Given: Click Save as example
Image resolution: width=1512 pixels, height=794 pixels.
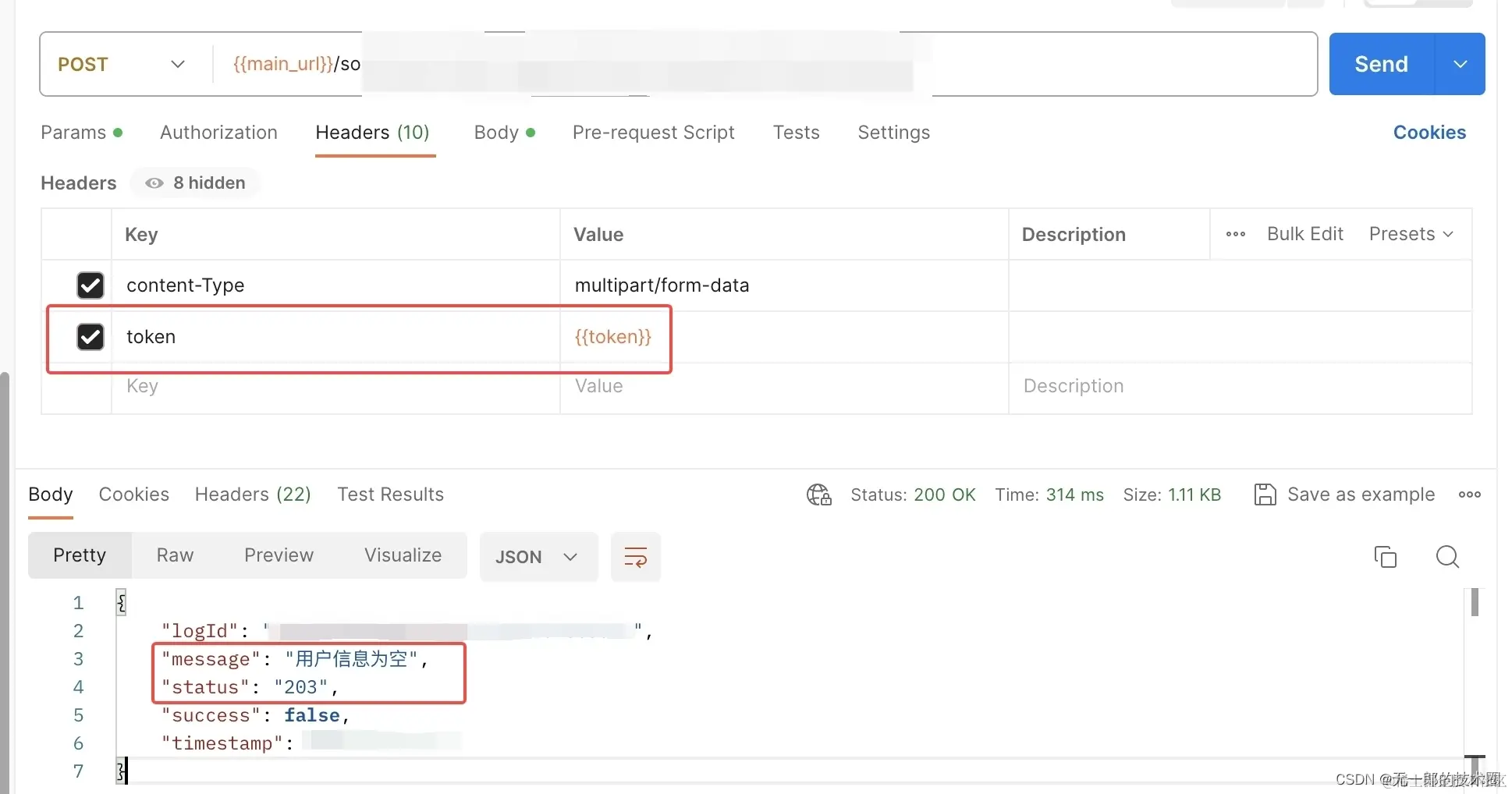Looking at the screenshot, I should (x=1344, y=494).
